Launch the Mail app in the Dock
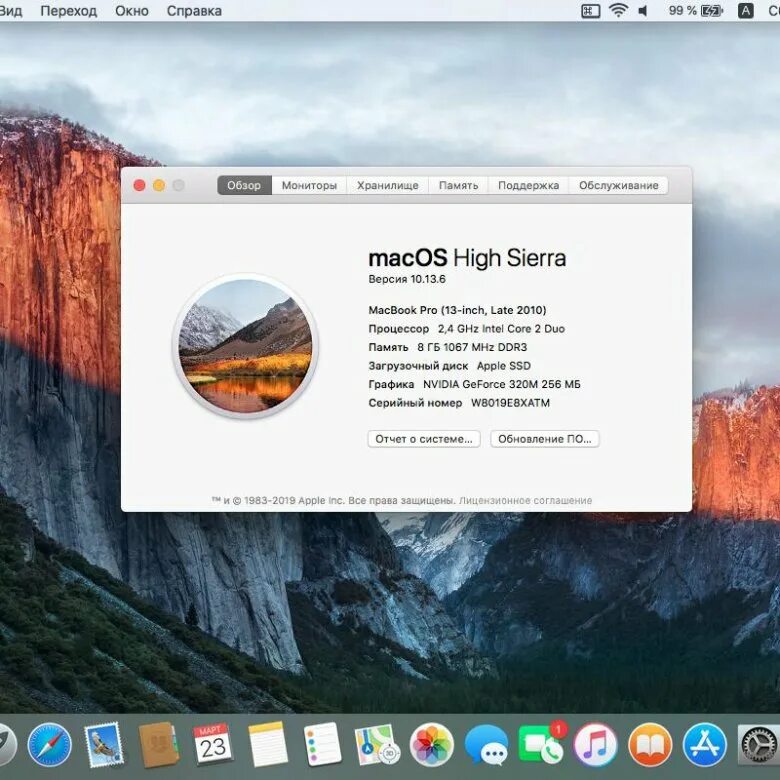The width and height of the screenshot is (780, 780). [104, 745]
